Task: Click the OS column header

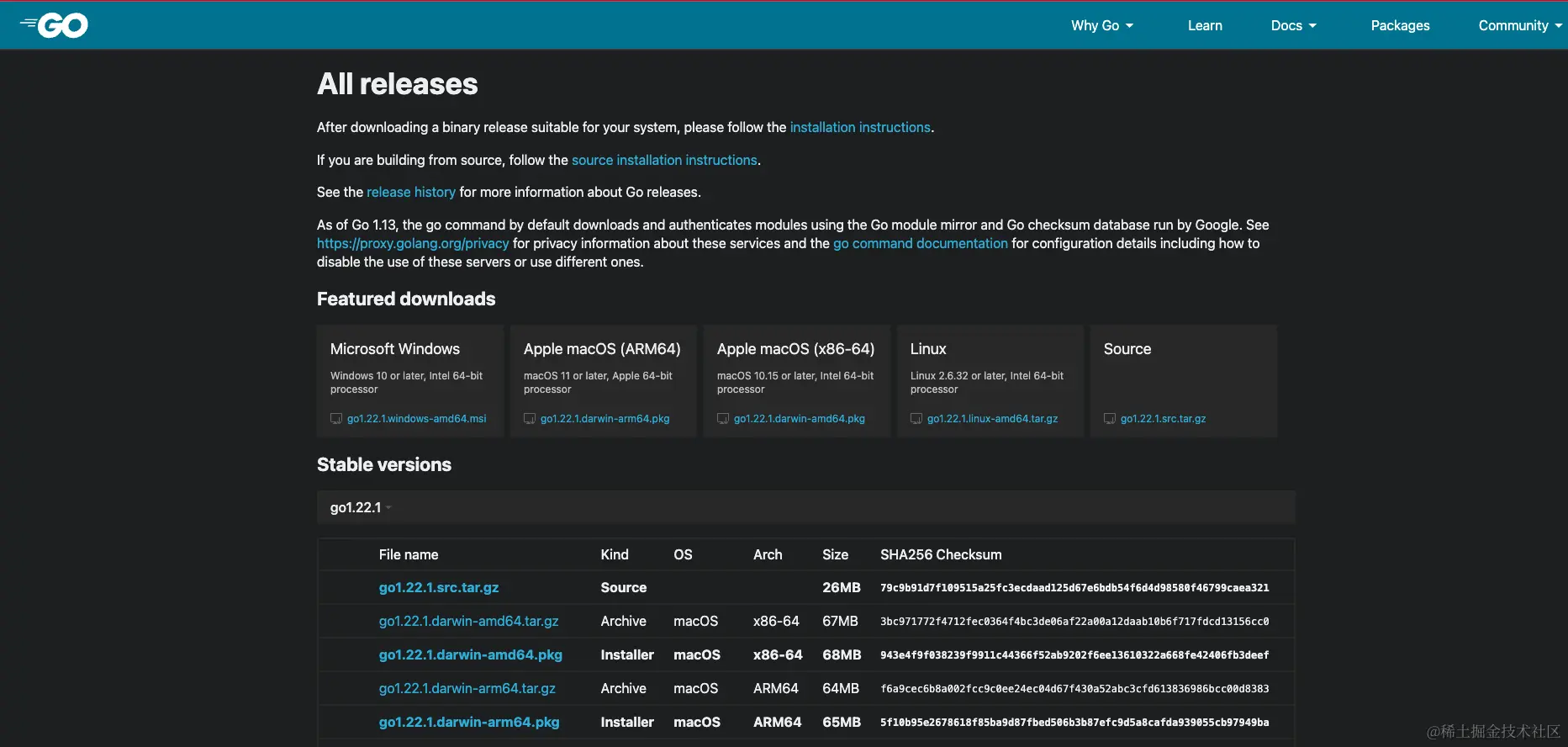Action: tap(683, 554)
